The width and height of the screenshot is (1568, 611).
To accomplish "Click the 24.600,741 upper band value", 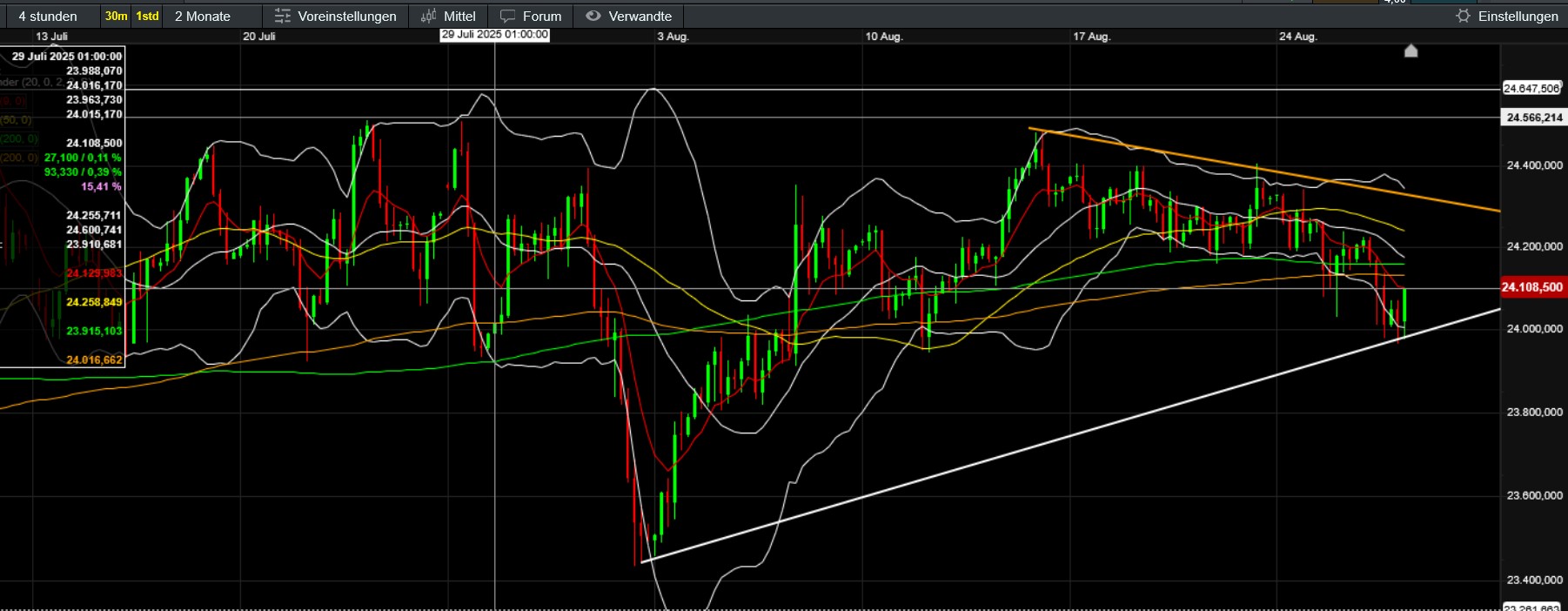I will click(x=94, y=230).
